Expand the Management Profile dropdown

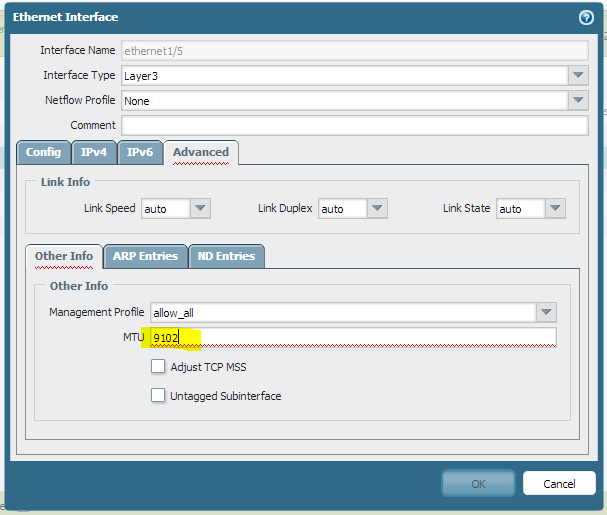(546, 313)
